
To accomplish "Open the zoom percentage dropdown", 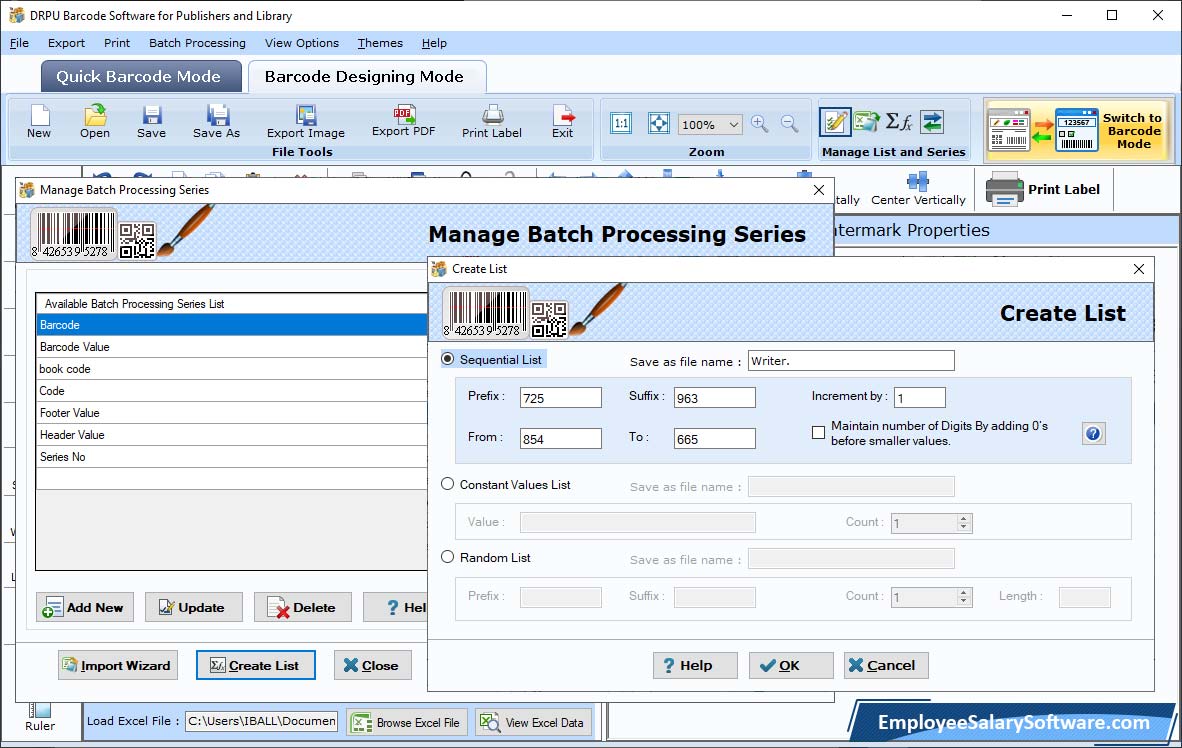I will pos(734,125).
